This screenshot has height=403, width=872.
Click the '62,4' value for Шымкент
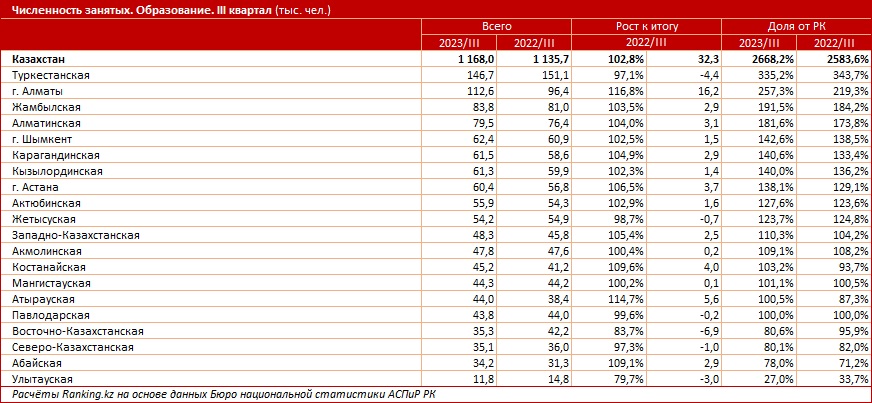point(484,140)
